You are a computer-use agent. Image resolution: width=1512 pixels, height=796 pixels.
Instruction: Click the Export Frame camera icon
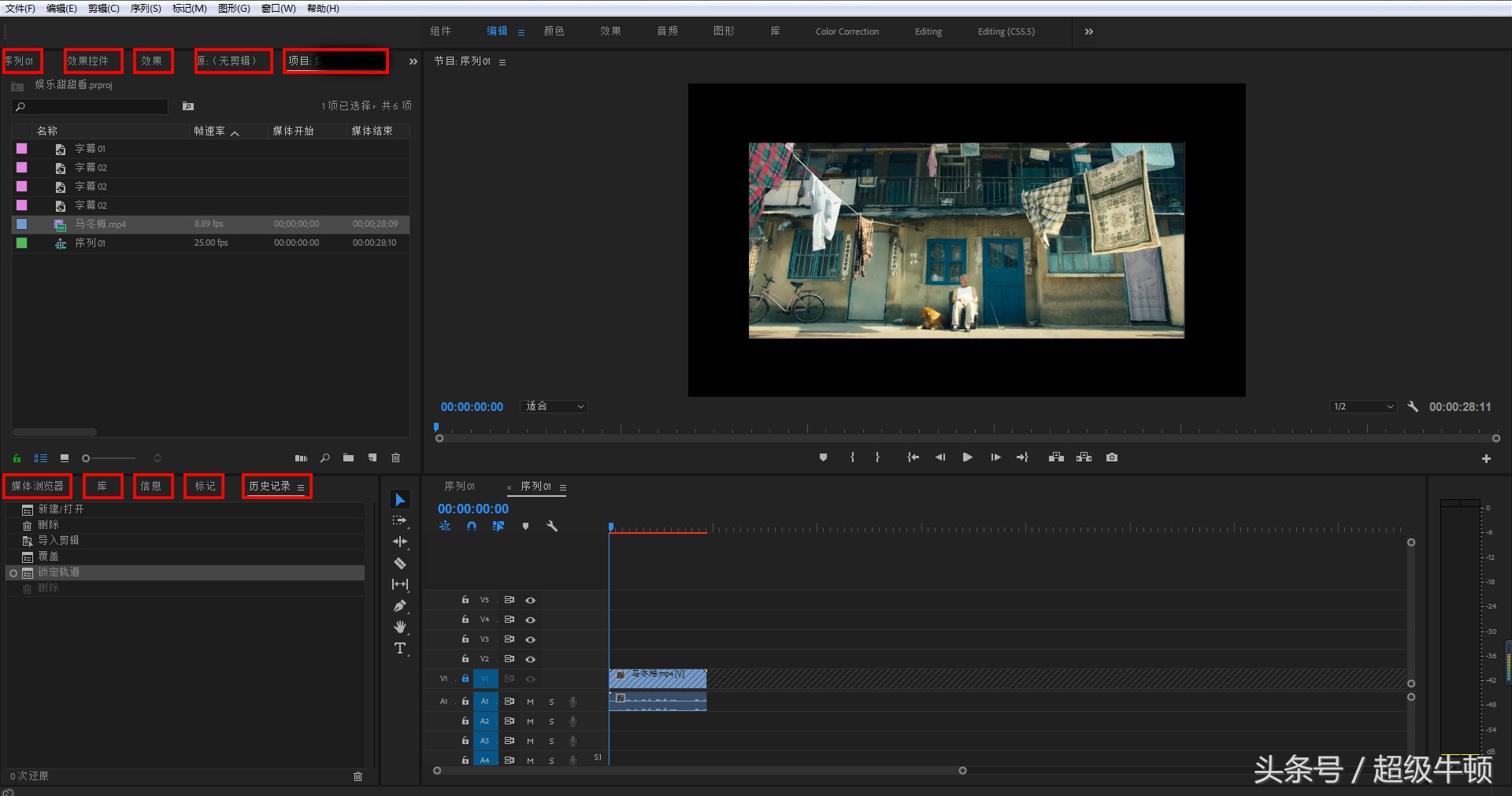(x=1111, y=457)
